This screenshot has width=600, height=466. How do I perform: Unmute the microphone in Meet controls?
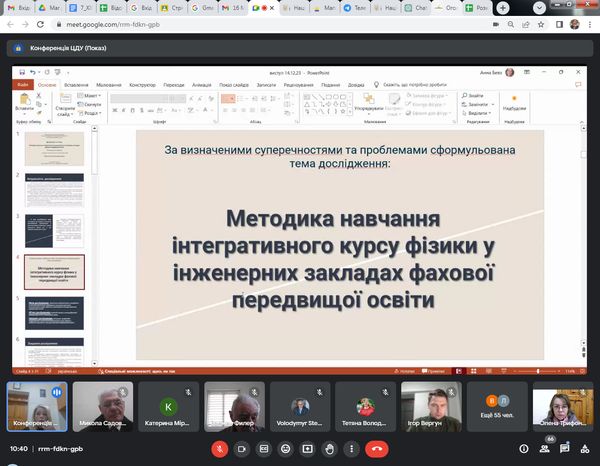click(220, 449)
